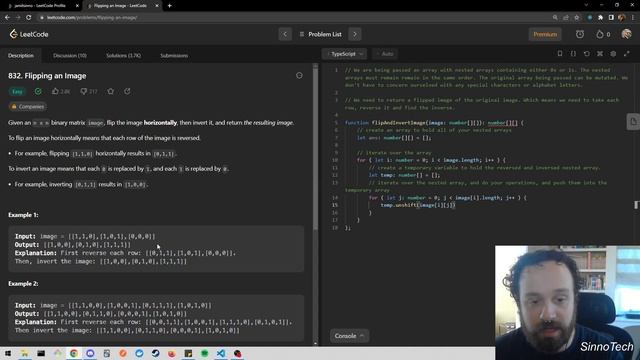Screen dimensions: 640x360
Task: Click the bookmark icon in editor toolbar
Action: coord(560,53)
